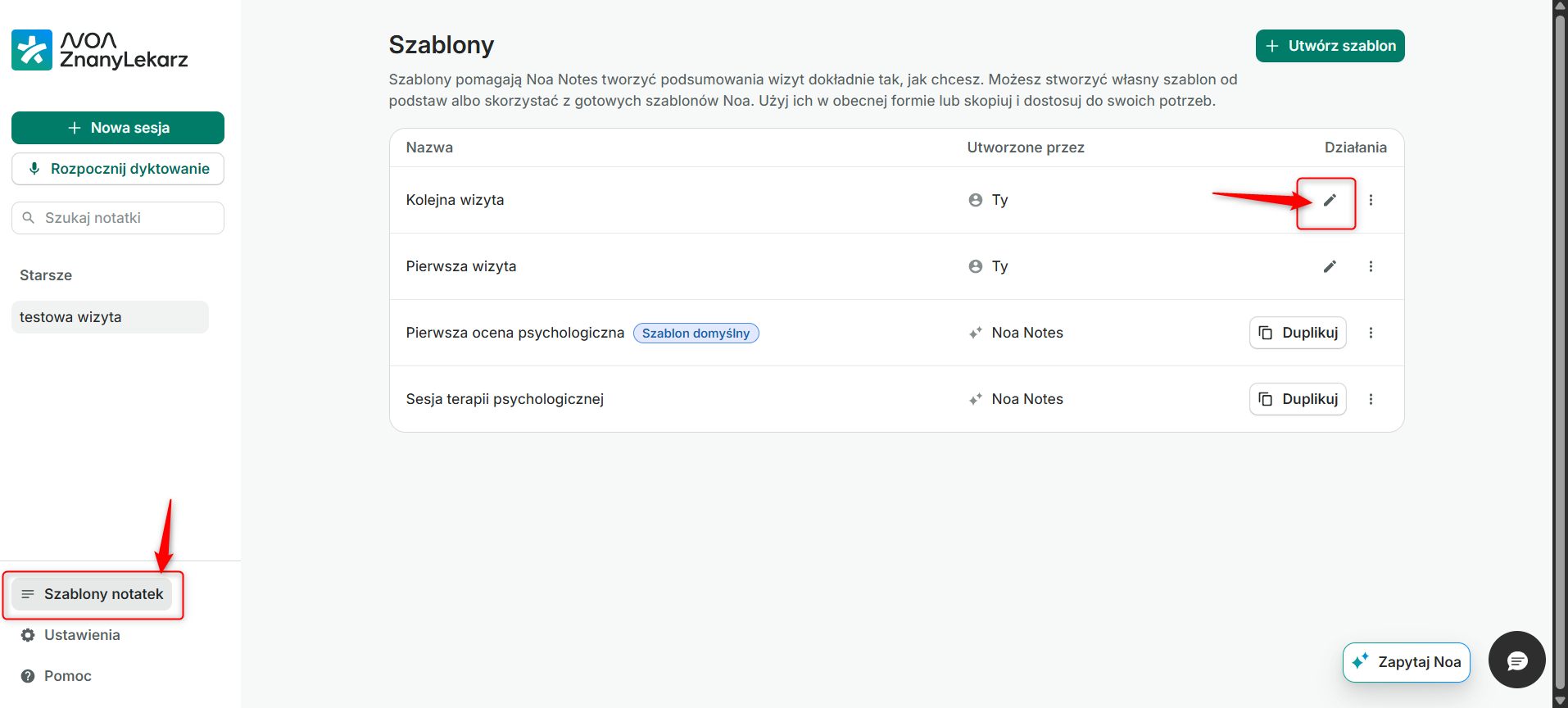
Task: Start a new session with Nowa sesja
Action: [x=118, y=128]
